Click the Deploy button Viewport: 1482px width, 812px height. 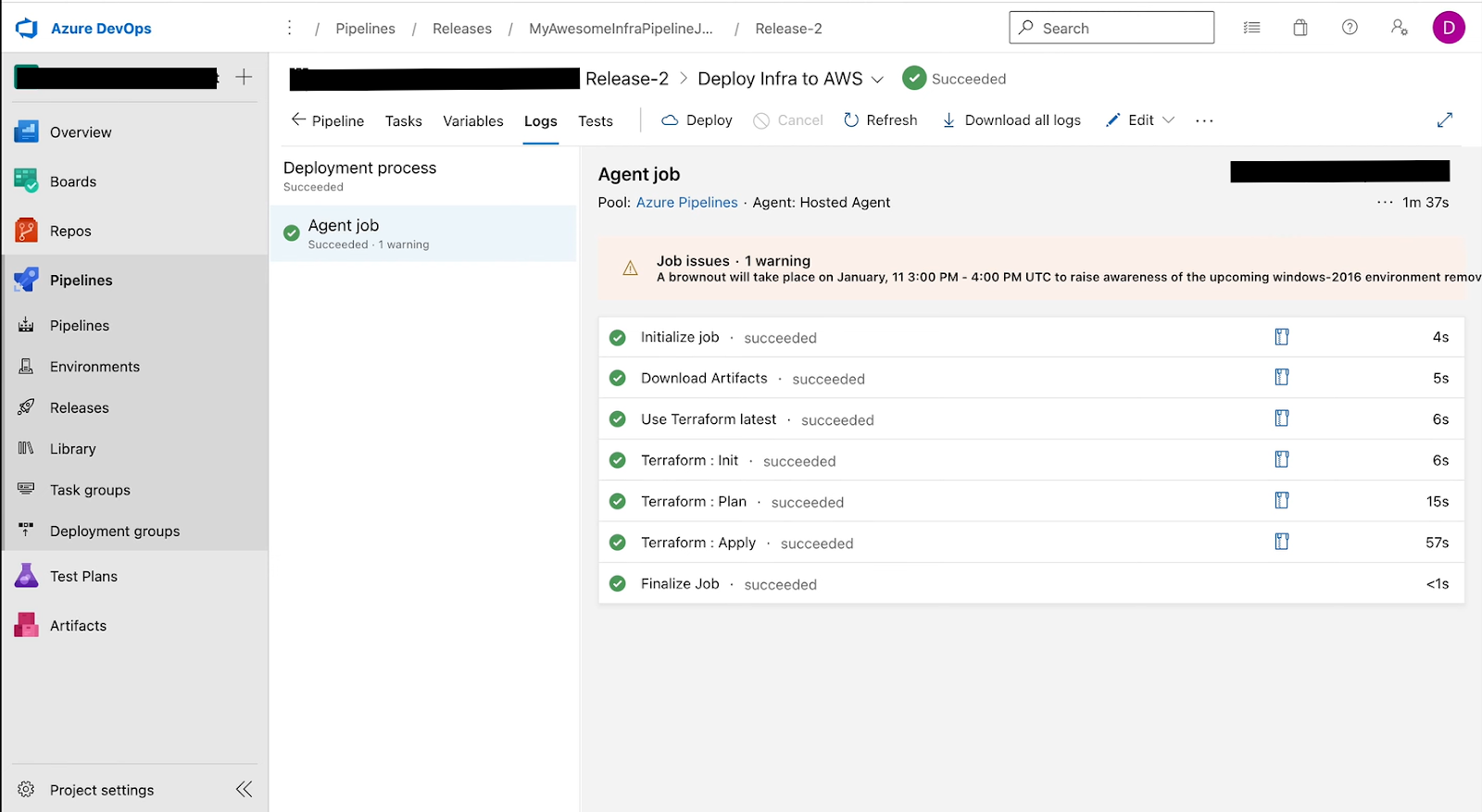[x=697, y=120]
